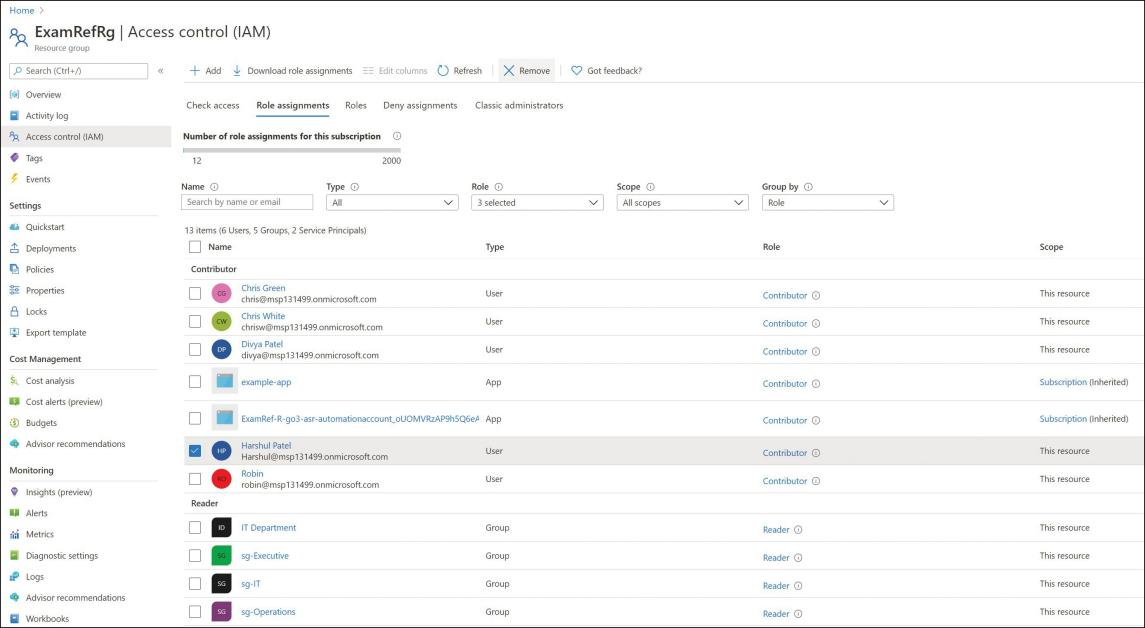The width and height of the screenshot is (1145, 628).
Task: Open the Workbooks icon in sidebar
Action: pyautogui.click(x=15, y=619)
